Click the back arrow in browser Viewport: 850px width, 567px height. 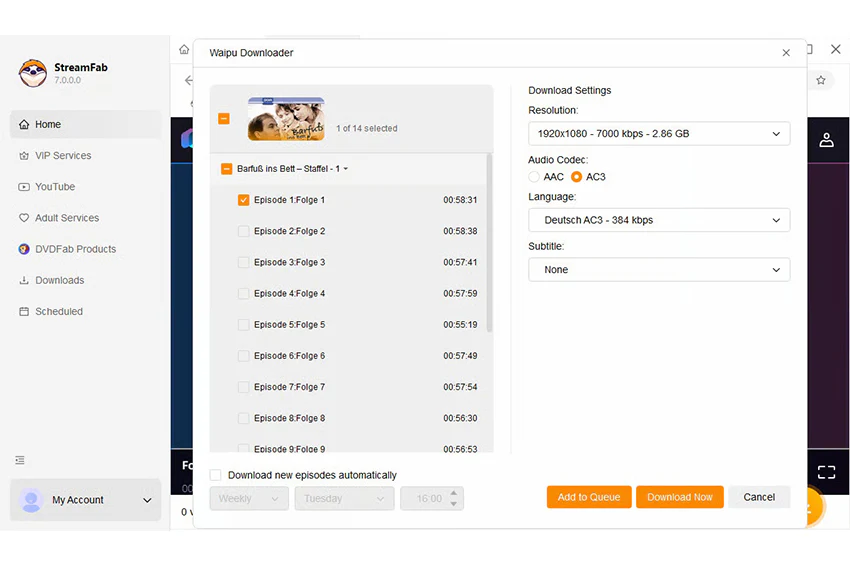(x=188, y=80)
